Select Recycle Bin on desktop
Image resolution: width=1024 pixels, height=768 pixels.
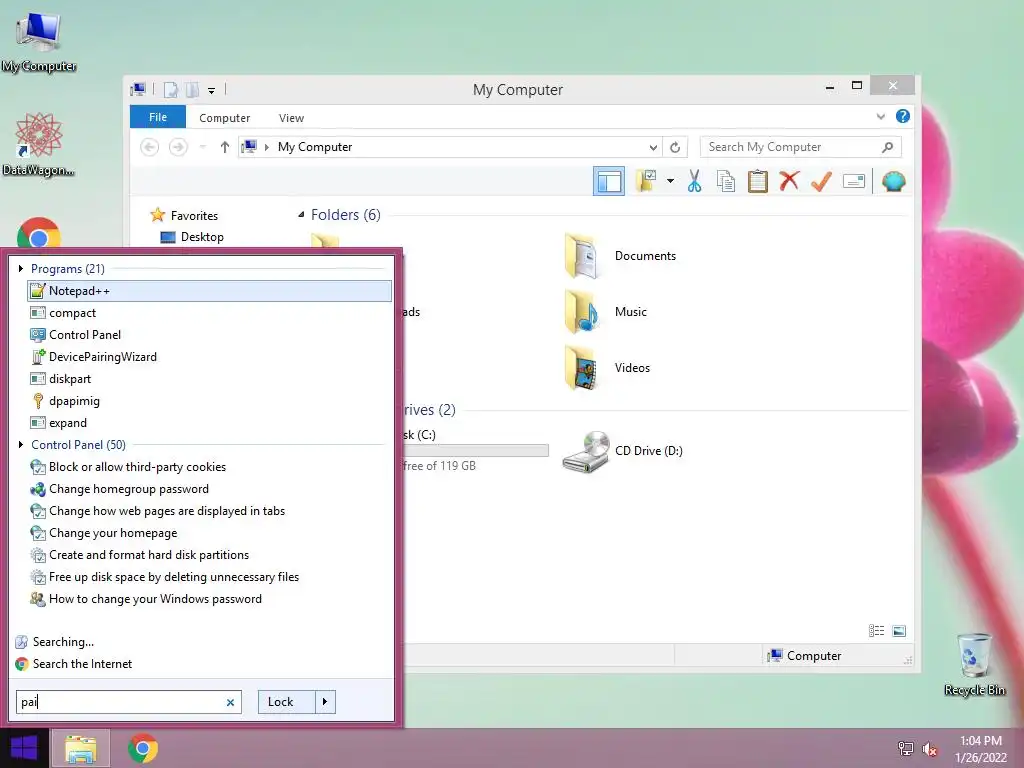point(974,665)
